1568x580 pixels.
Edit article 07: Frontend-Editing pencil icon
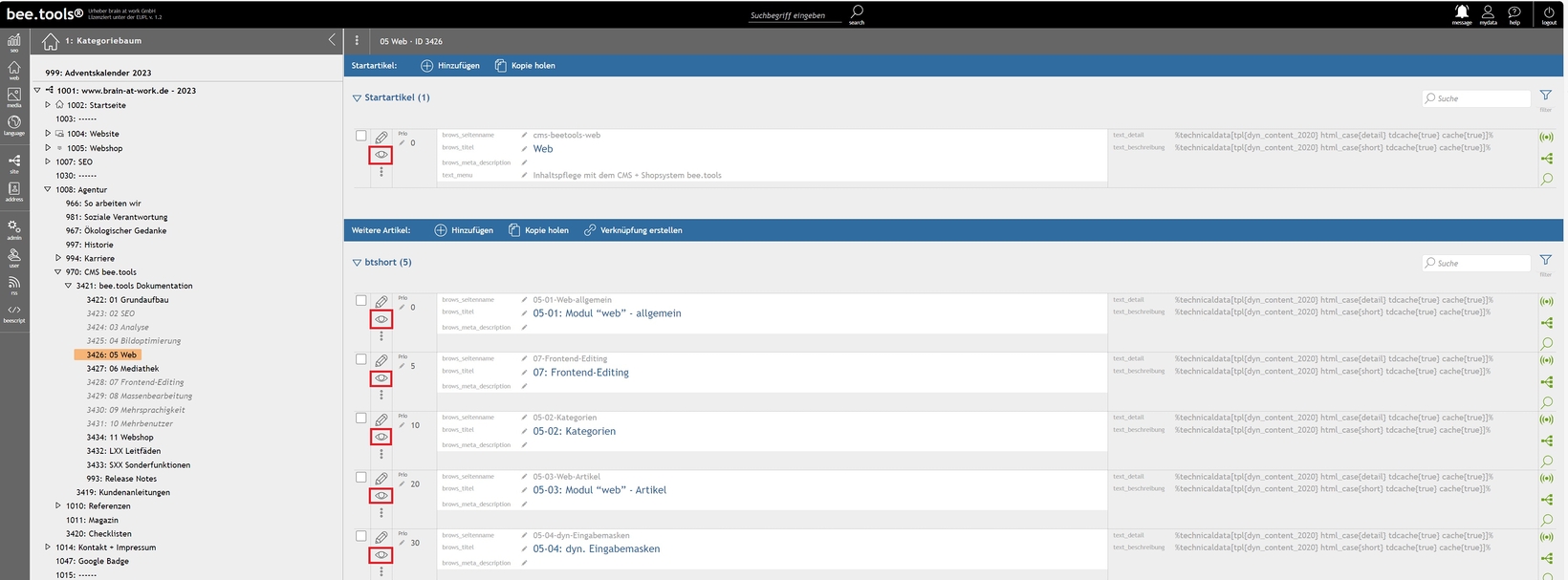click(381, 361)
